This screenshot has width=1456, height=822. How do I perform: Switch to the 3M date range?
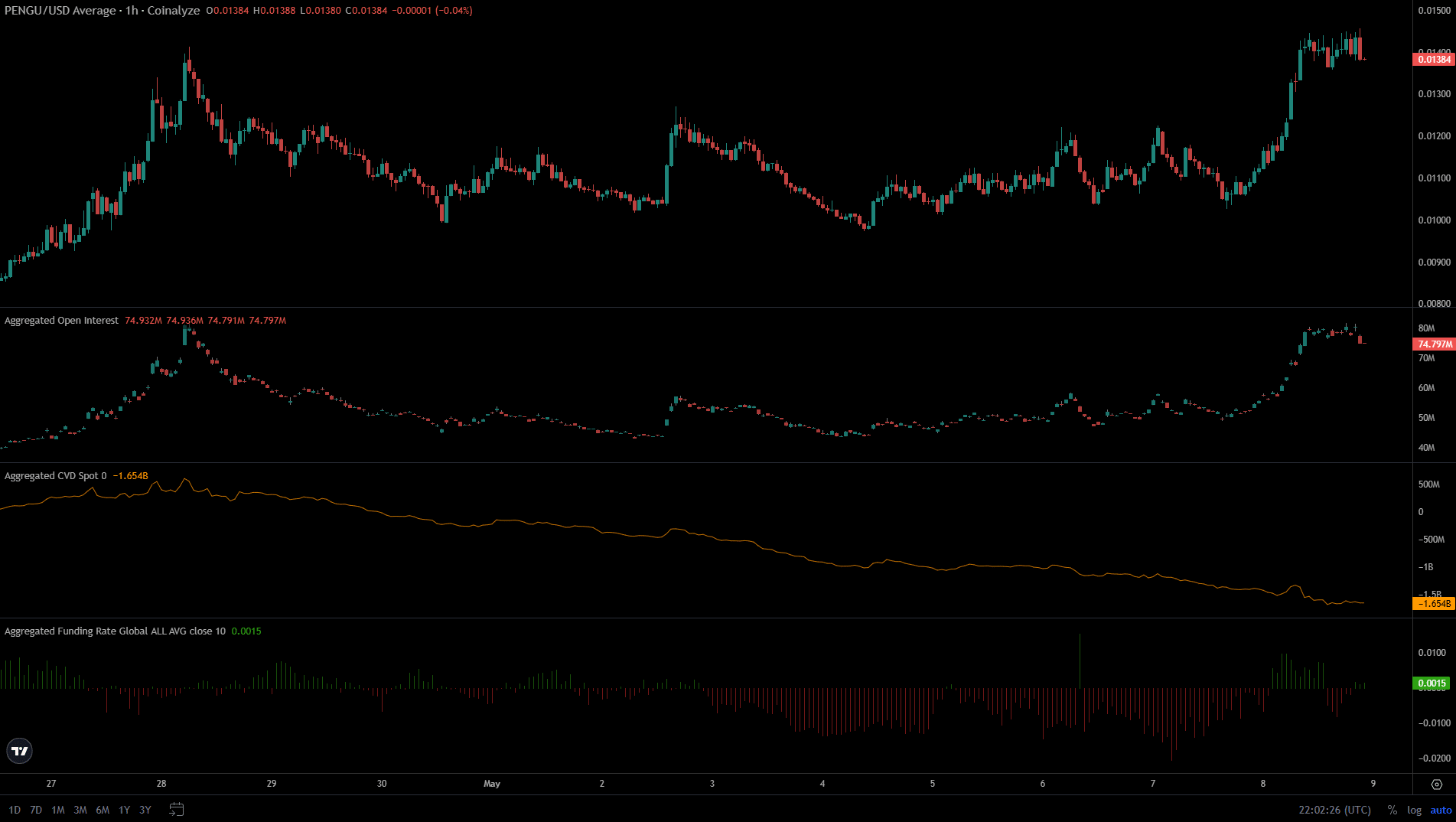tap(80, 810)
